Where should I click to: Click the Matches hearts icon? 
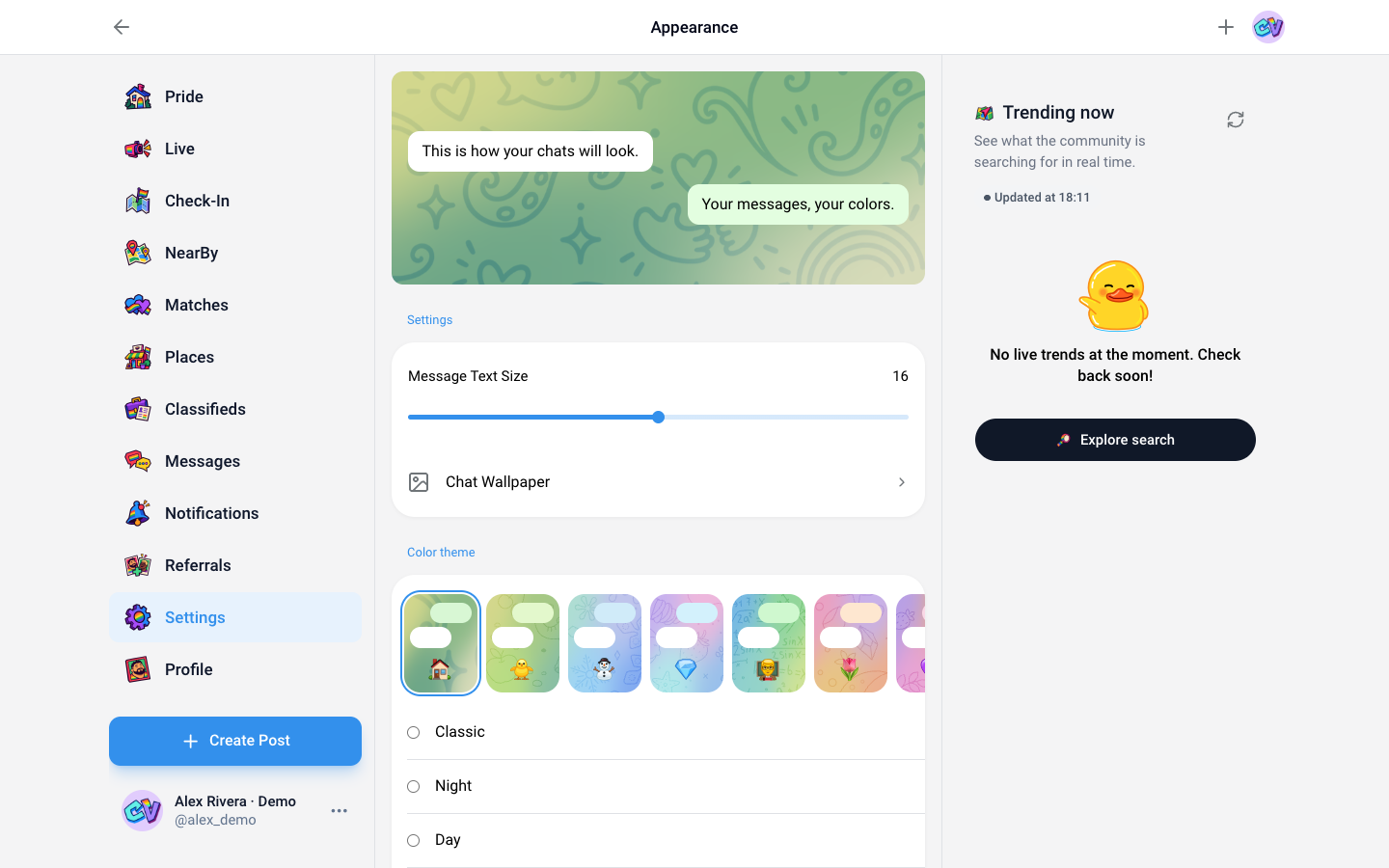point(138,305)
